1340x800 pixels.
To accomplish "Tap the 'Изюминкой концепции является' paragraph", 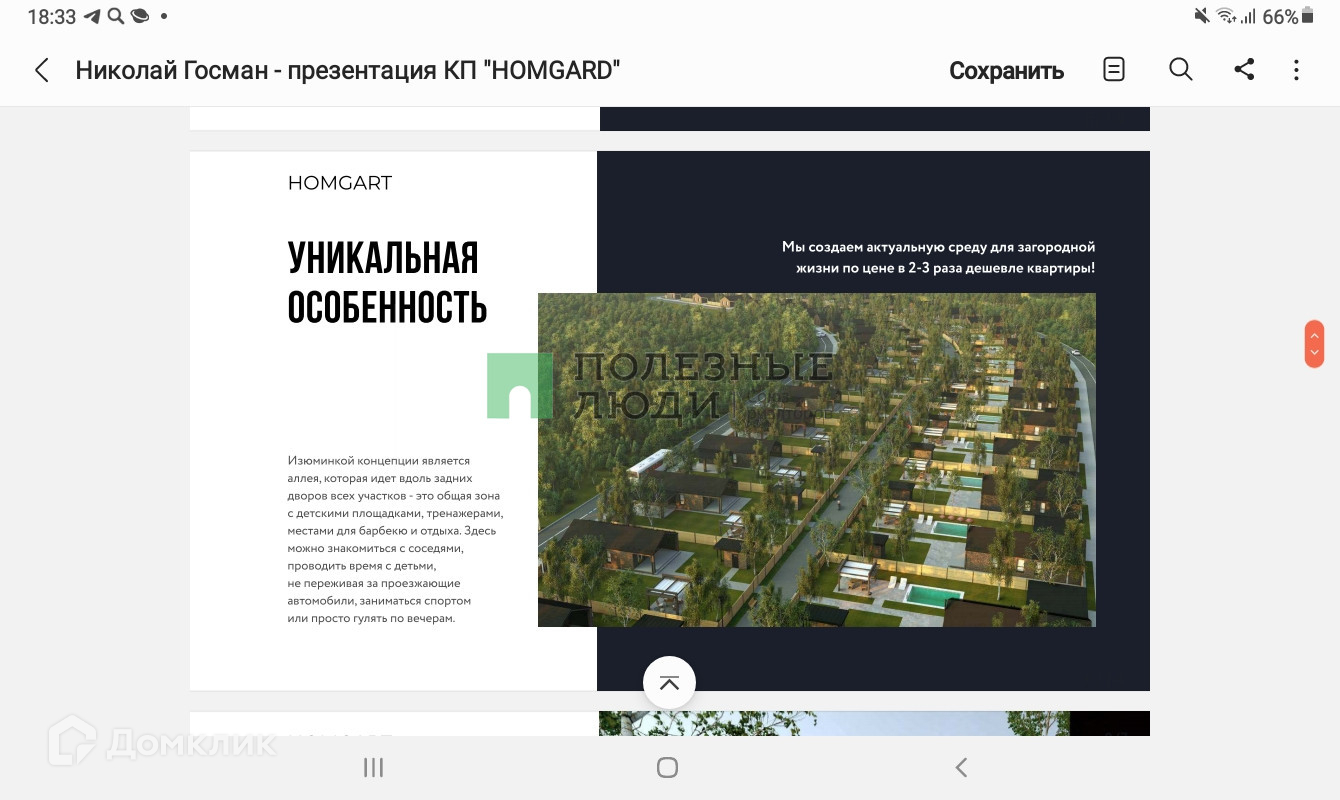I will [x=395, y=540].
